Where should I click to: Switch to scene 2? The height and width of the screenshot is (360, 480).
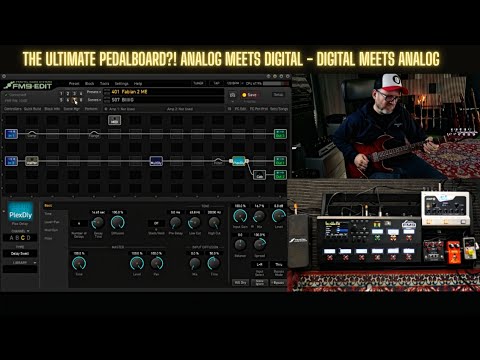pos(68,94)
